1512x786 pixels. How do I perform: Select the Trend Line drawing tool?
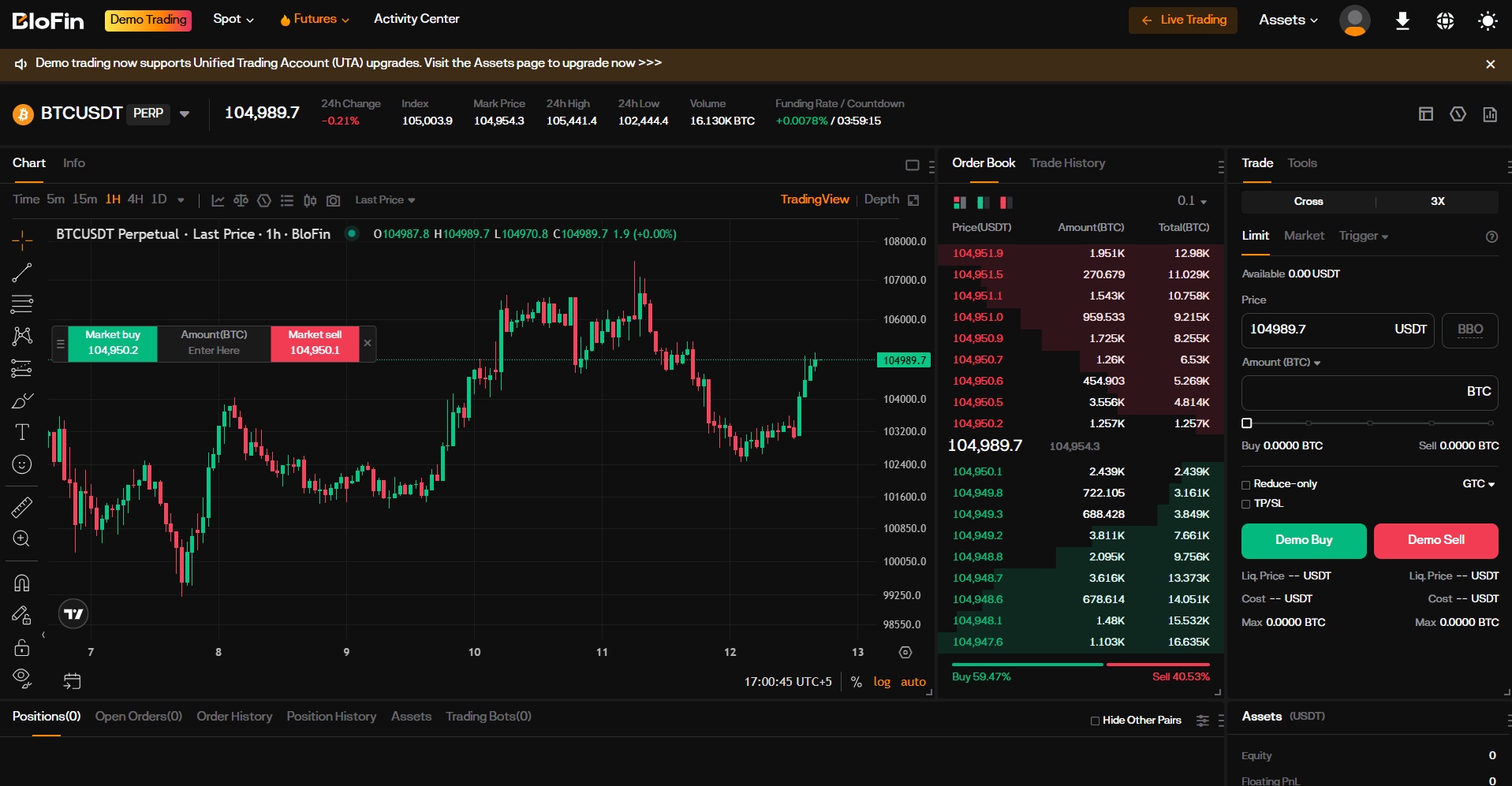pyautogui.click(x=21, y=272)
